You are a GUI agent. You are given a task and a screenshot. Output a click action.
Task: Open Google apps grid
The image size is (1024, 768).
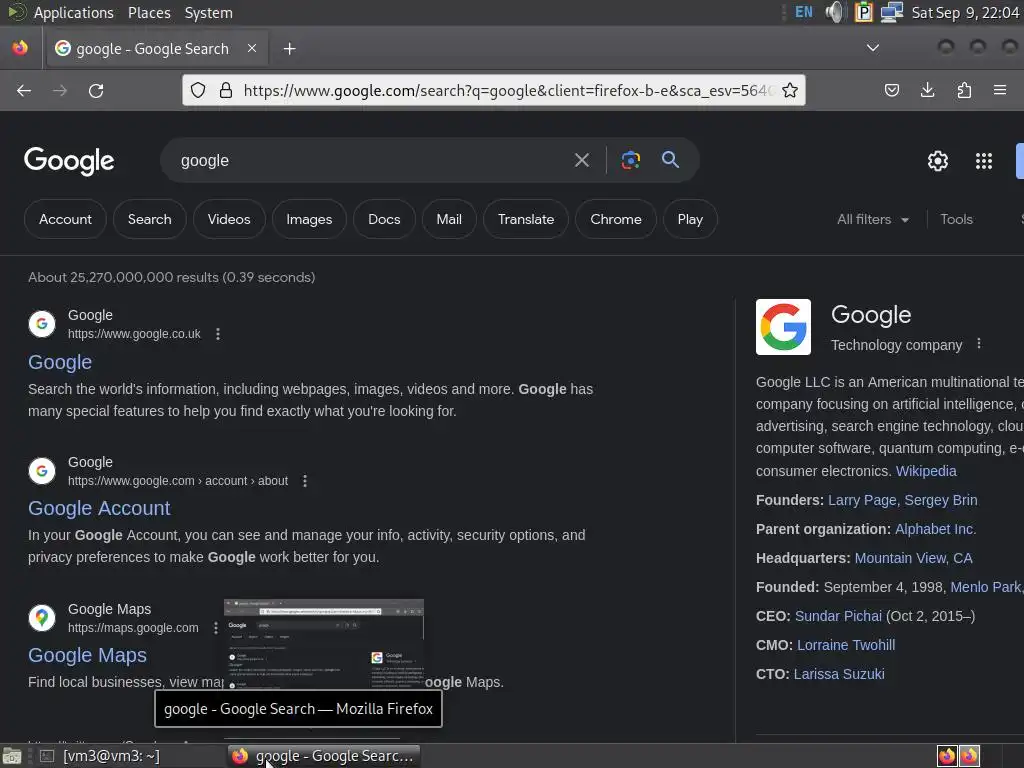[x=984, y=161]
